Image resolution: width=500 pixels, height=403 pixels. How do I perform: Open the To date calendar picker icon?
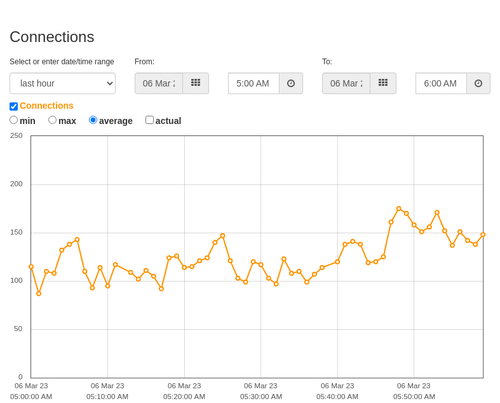click(x=383, y=83)
